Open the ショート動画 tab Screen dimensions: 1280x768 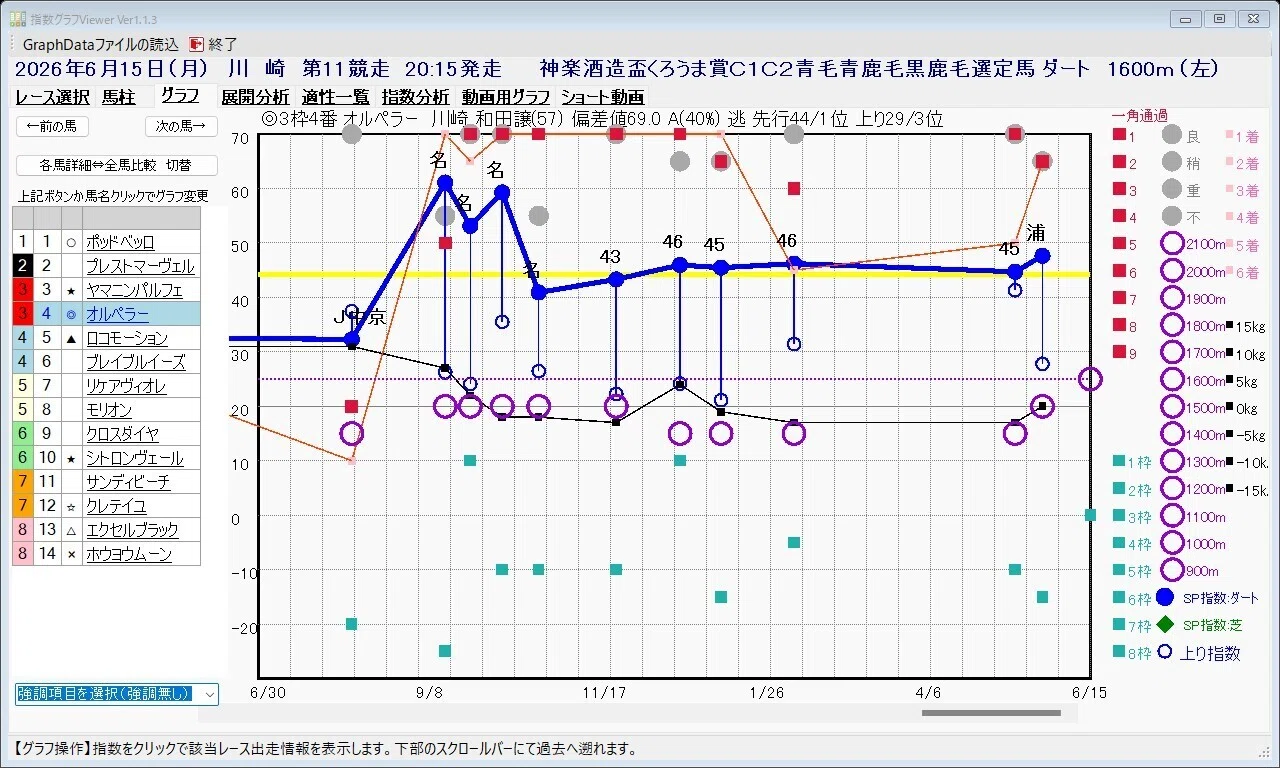pyautogui.click(x=602, y=97)
